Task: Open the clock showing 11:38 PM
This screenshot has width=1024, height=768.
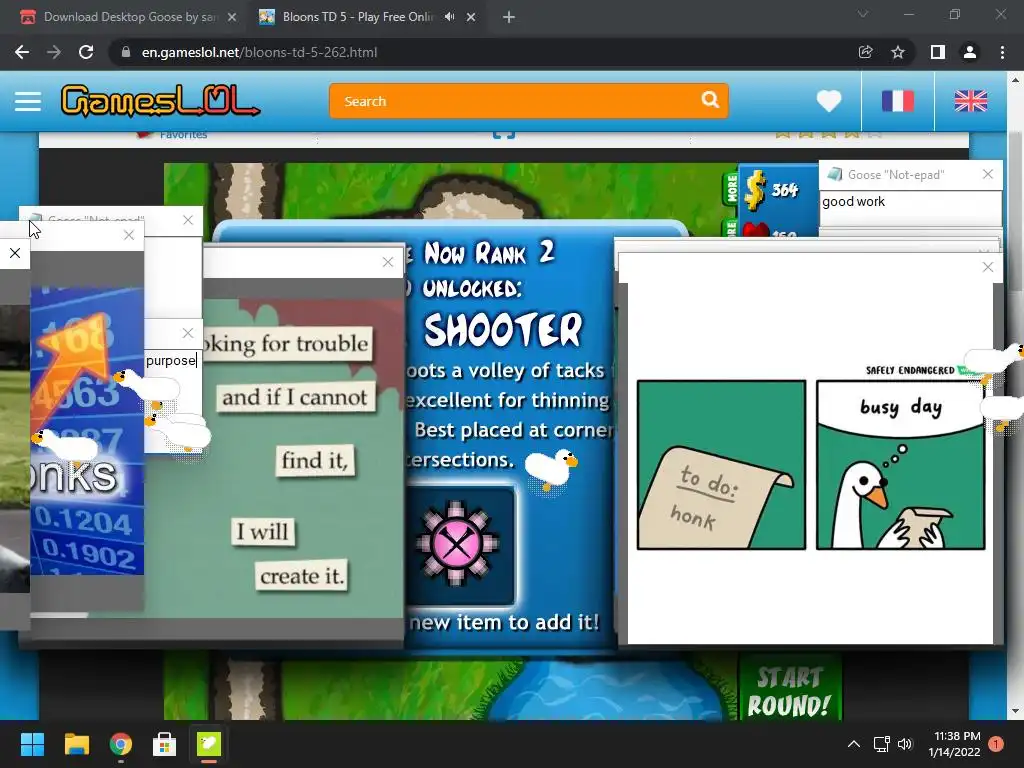Action: 954,744
